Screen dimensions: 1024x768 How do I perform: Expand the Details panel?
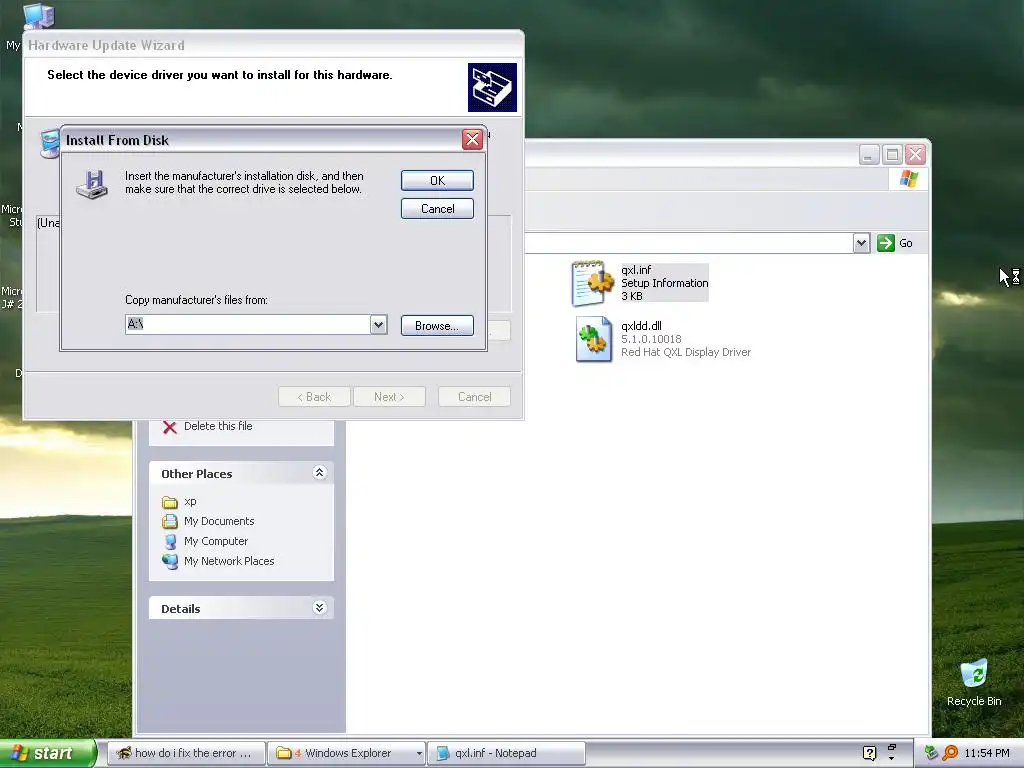click(x=319, y=608)
